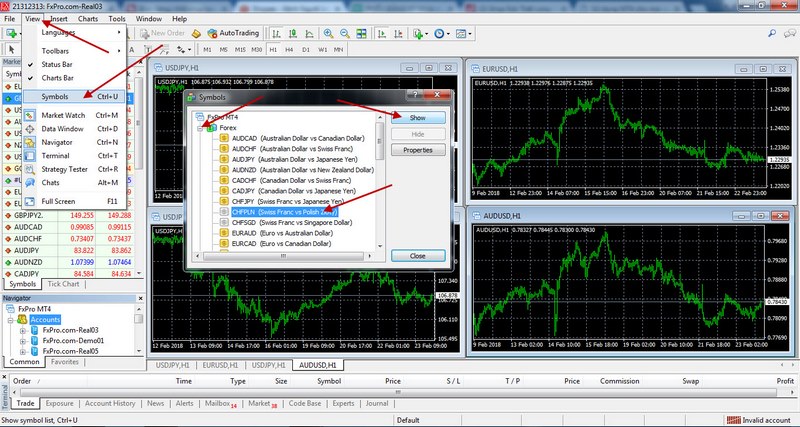Click the search magnifier icon
Viewport: 800px width, 427px height.
[772, 34]
